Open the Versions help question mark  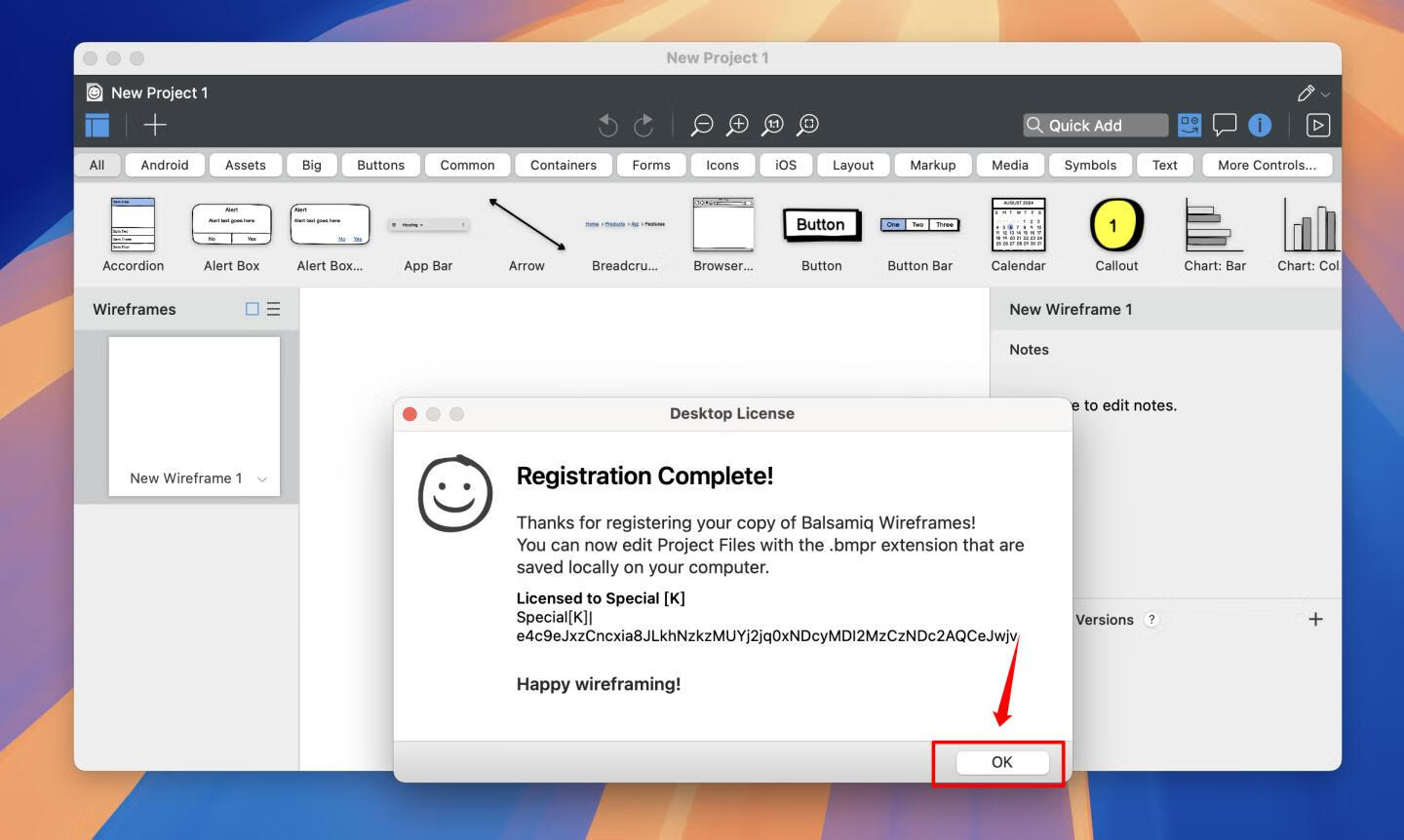(x=1151, y=620)
